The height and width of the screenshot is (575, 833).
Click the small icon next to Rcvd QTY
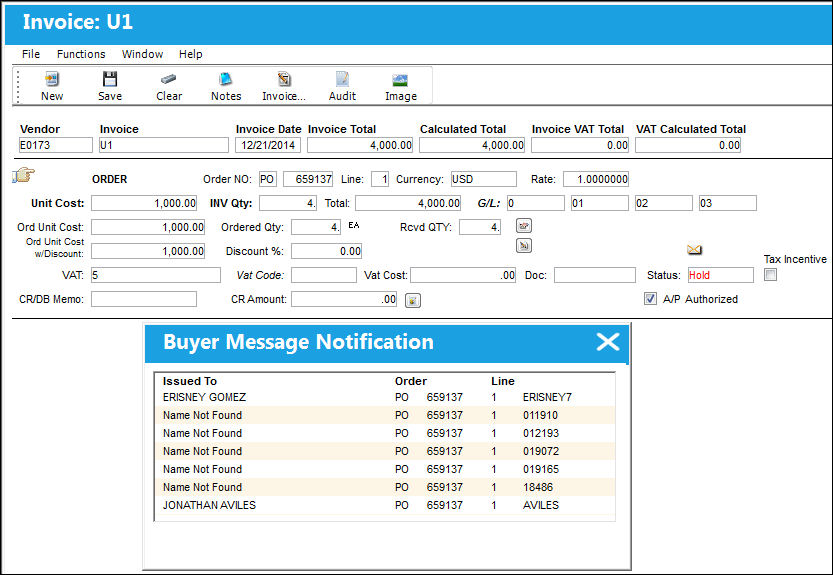coord(524,226)
